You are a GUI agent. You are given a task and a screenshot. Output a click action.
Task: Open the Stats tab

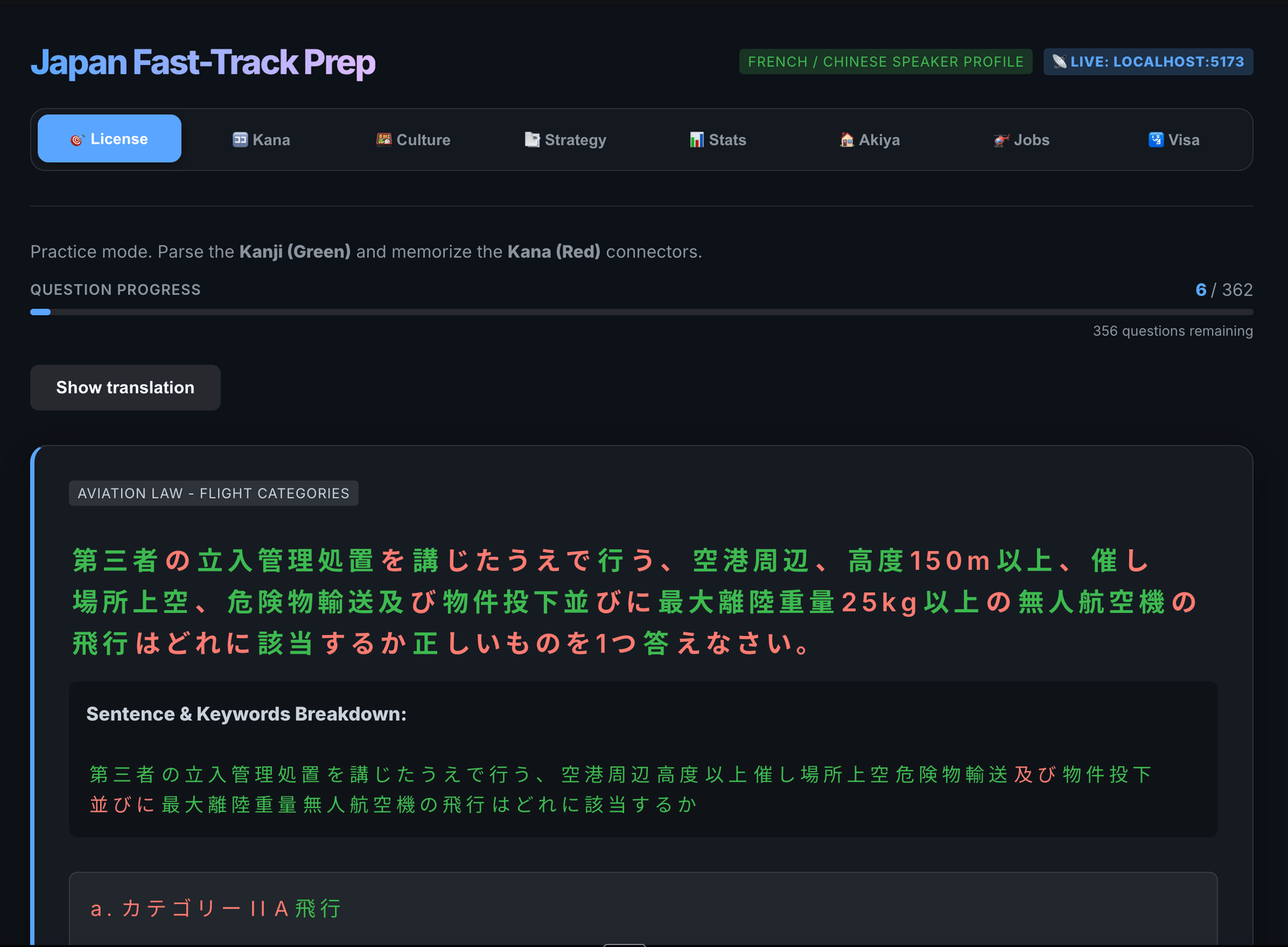point(718,139)
